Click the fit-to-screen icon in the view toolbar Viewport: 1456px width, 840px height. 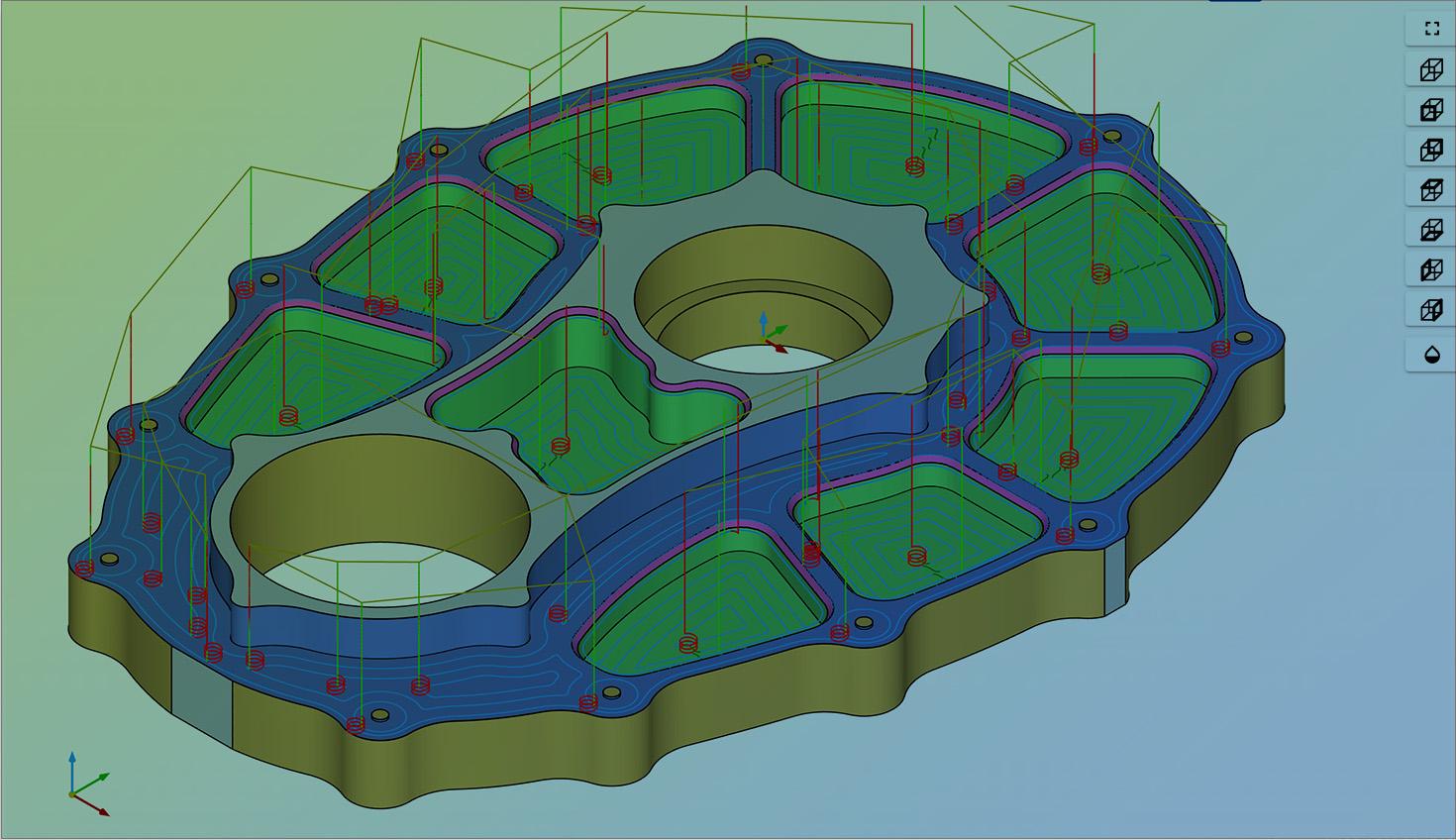click(x=1431, y=29)
